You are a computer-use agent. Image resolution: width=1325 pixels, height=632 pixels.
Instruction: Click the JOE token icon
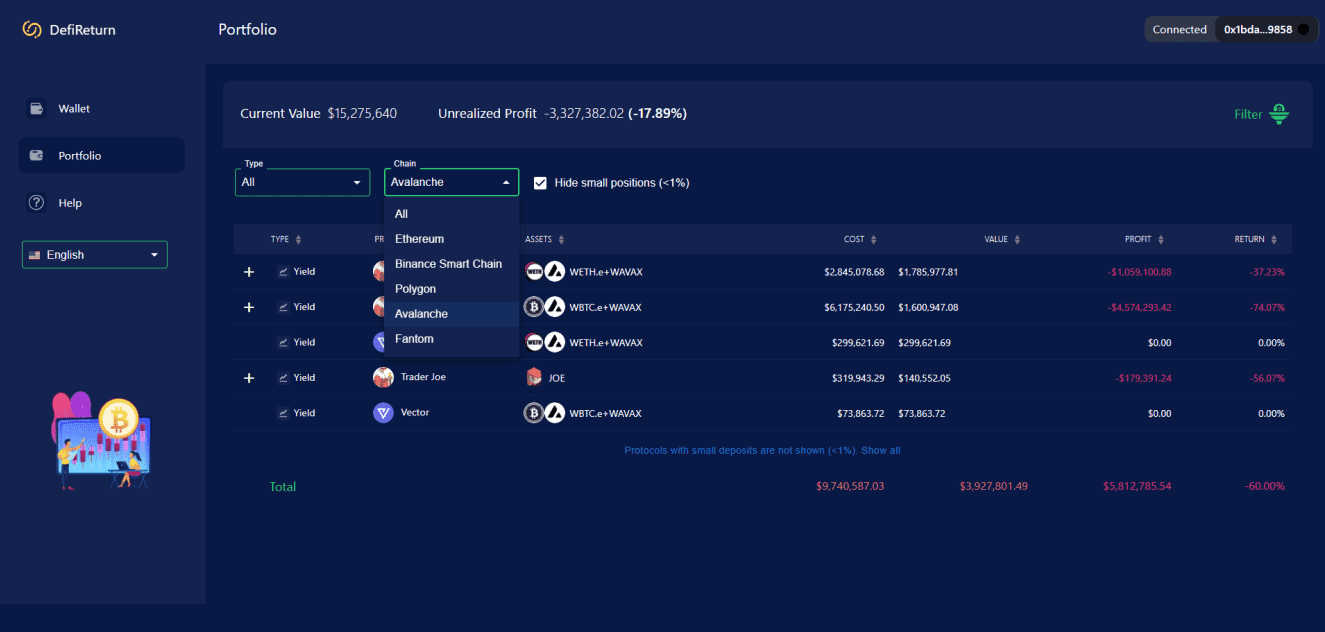pyautogui.click(x=533, y=378)
